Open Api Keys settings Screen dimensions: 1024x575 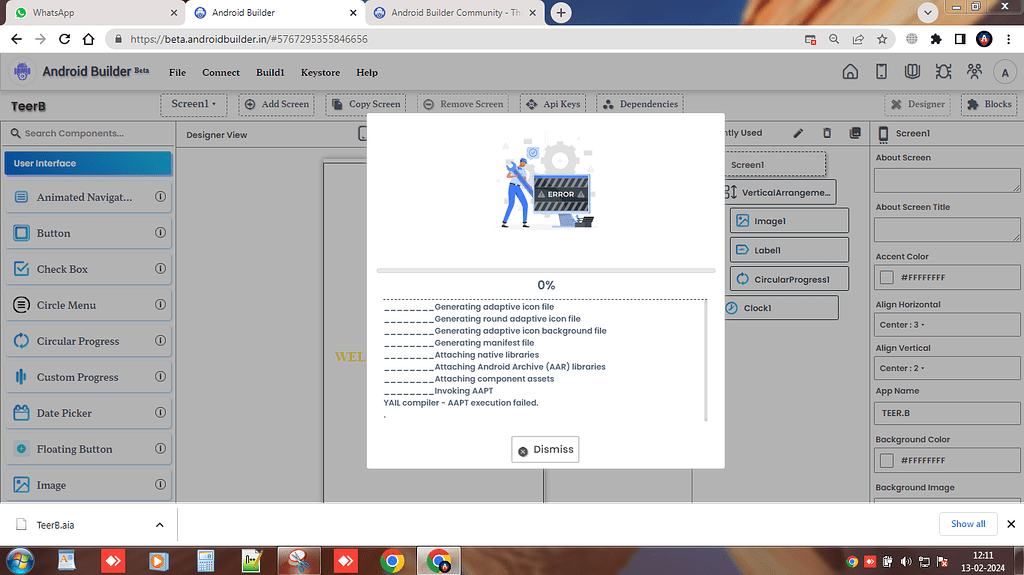point(553,105)
